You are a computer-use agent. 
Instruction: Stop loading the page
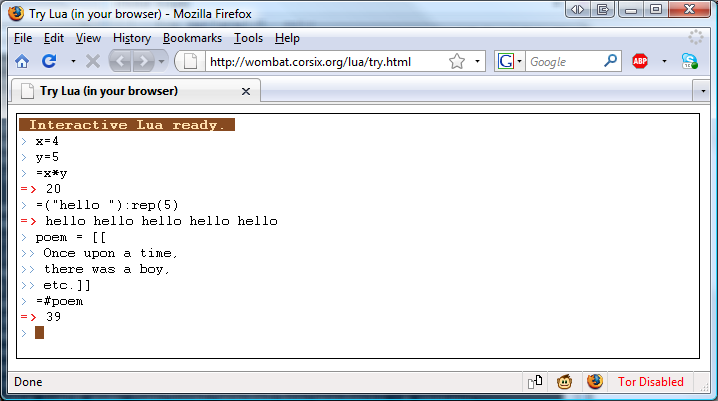coord(93,61)
